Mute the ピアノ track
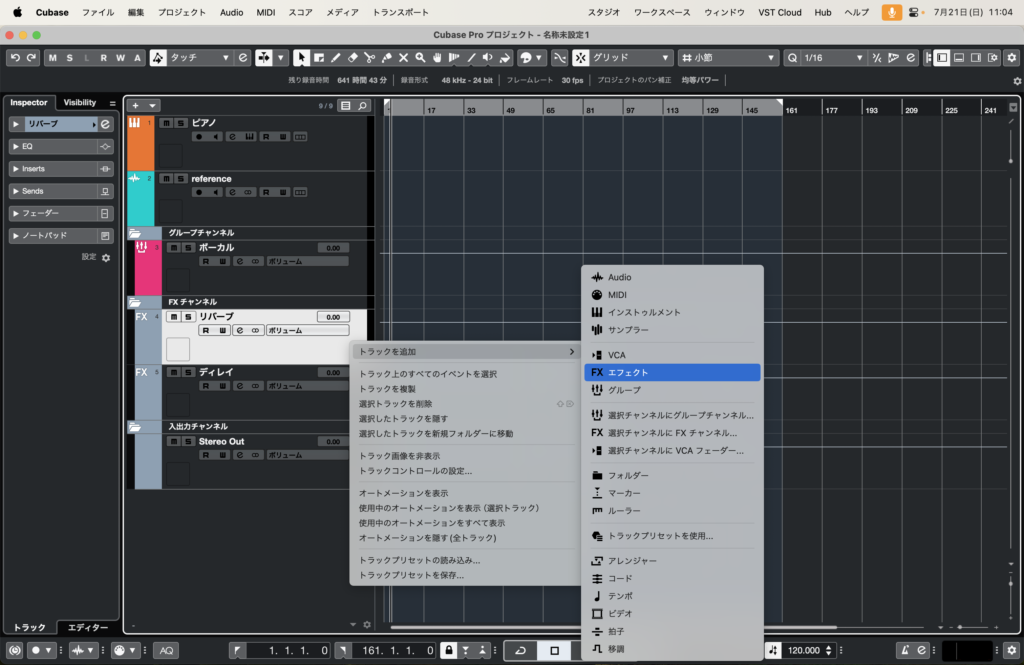1024x665 pixels. [x=167, y=123]
